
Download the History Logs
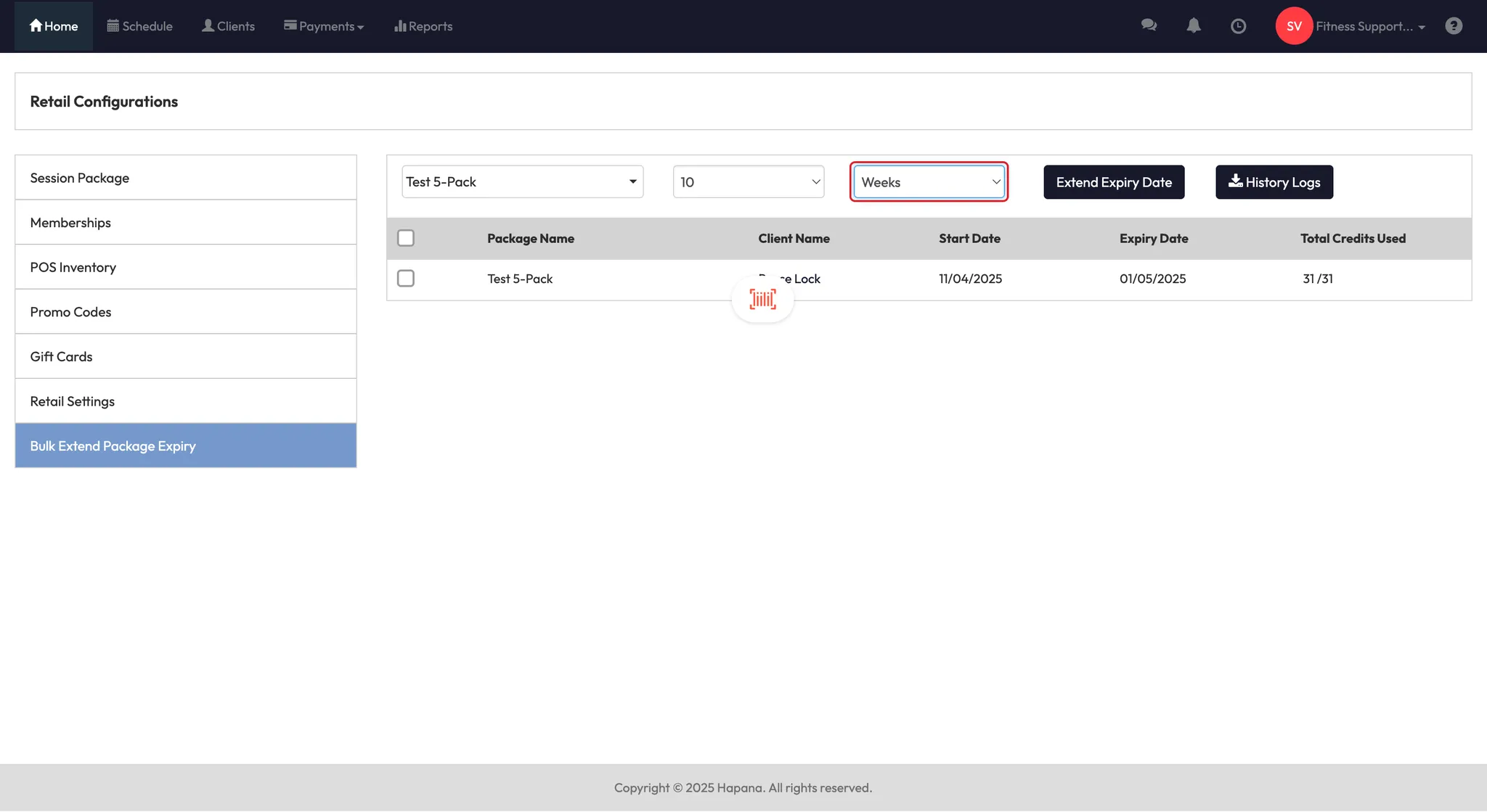point(1274,182)
